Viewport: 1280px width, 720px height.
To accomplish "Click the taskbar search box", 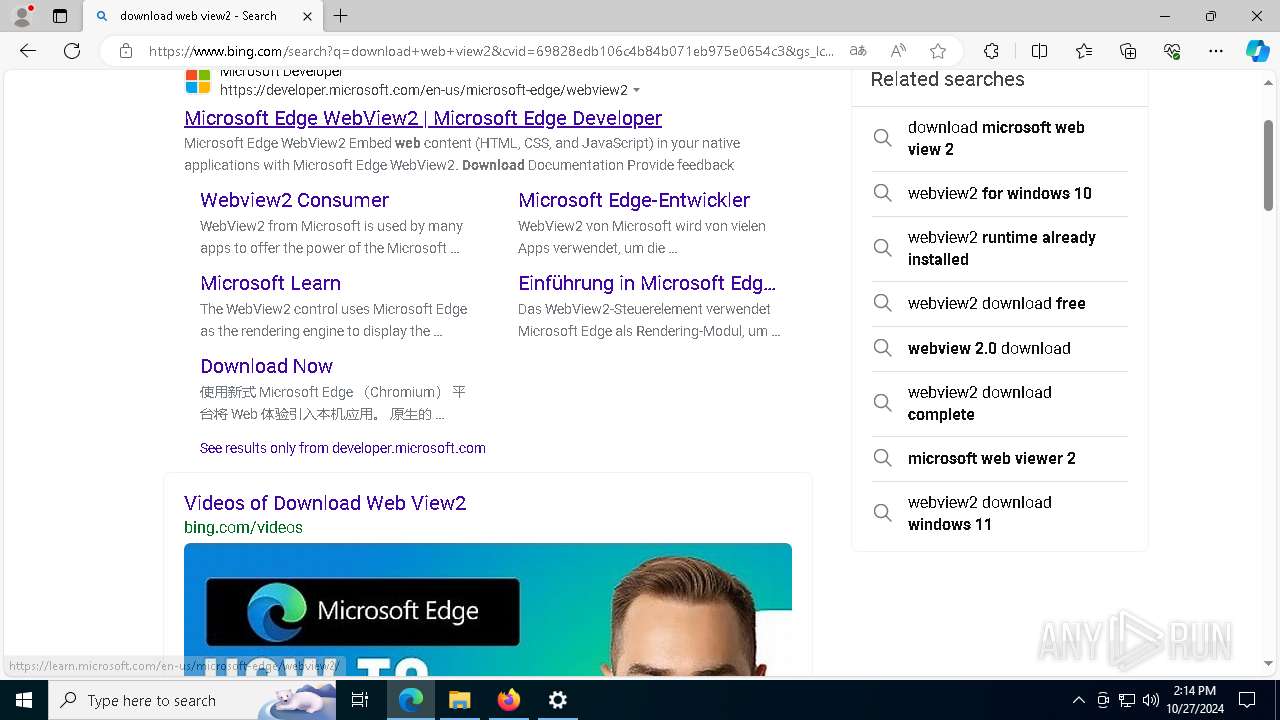I will pos(192,700).
